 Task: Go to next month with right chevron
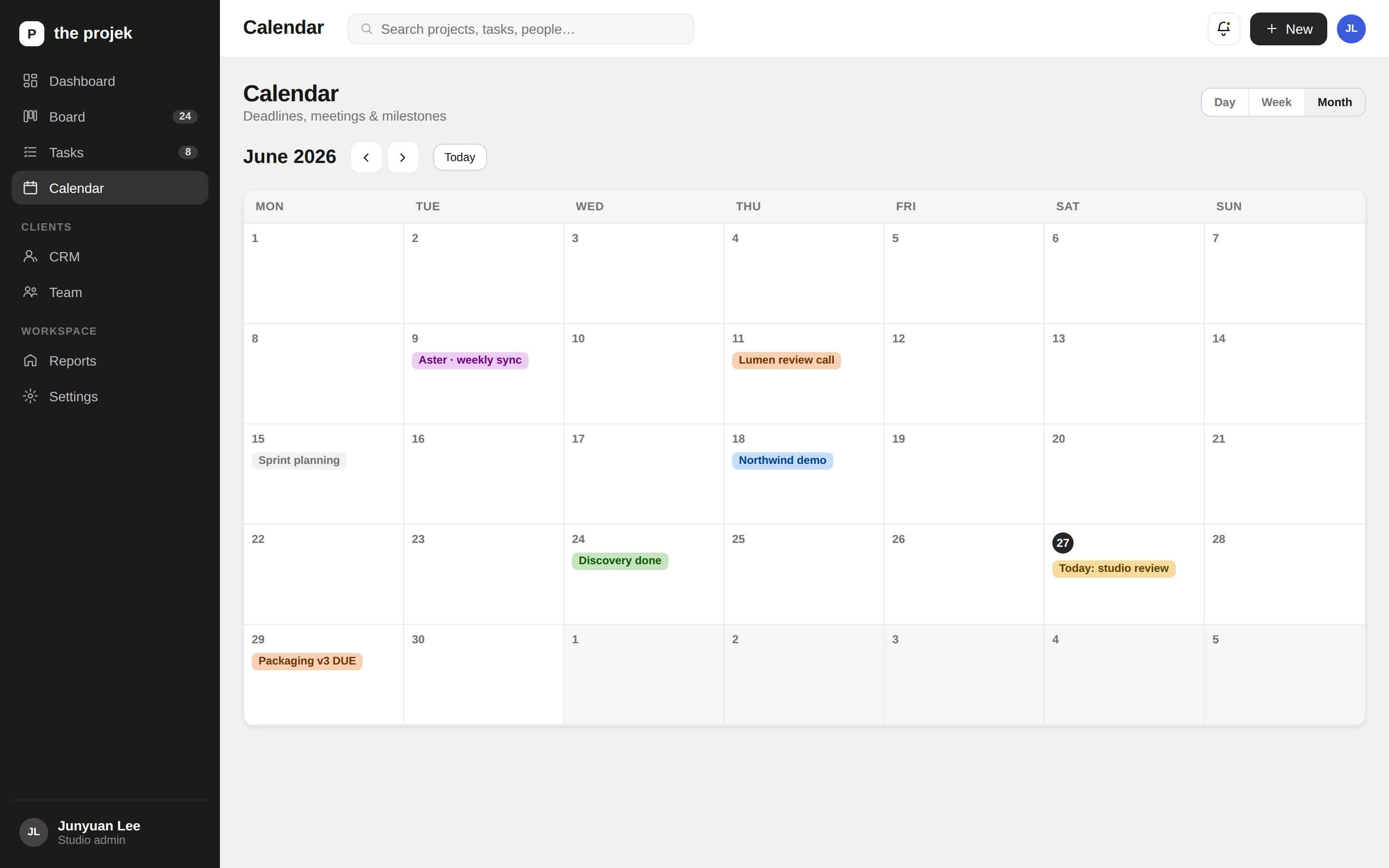coord(403,157)
